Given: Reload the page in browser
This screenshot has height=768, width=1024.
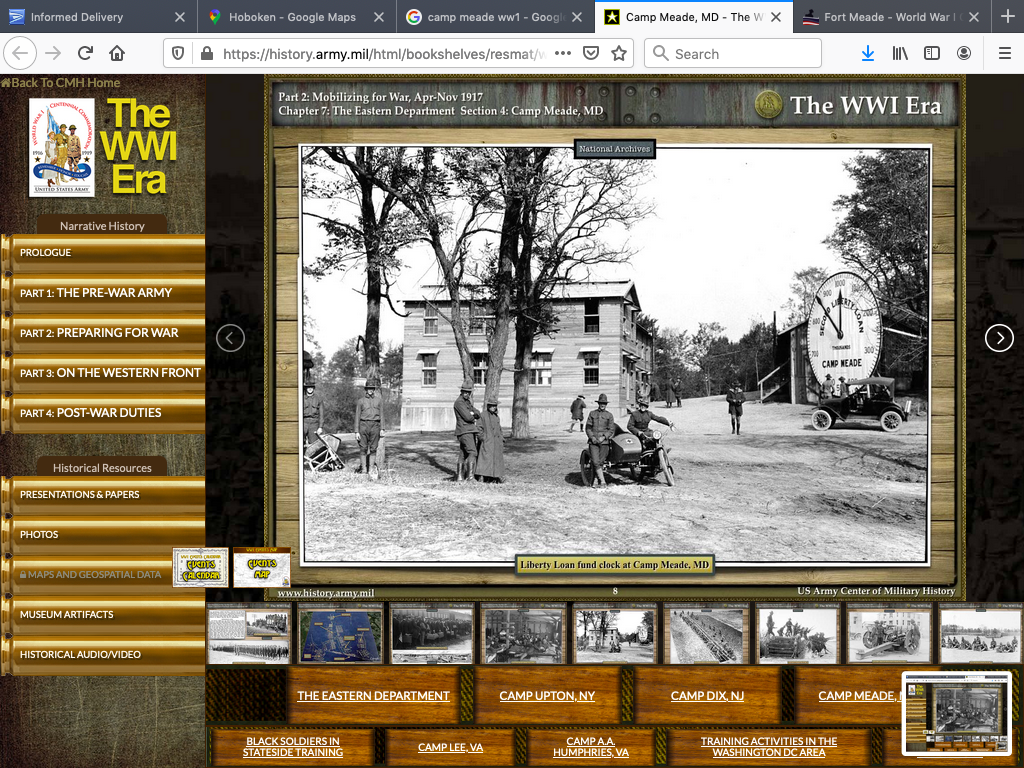Looking at the screenshot, I should tap(85, 54).
